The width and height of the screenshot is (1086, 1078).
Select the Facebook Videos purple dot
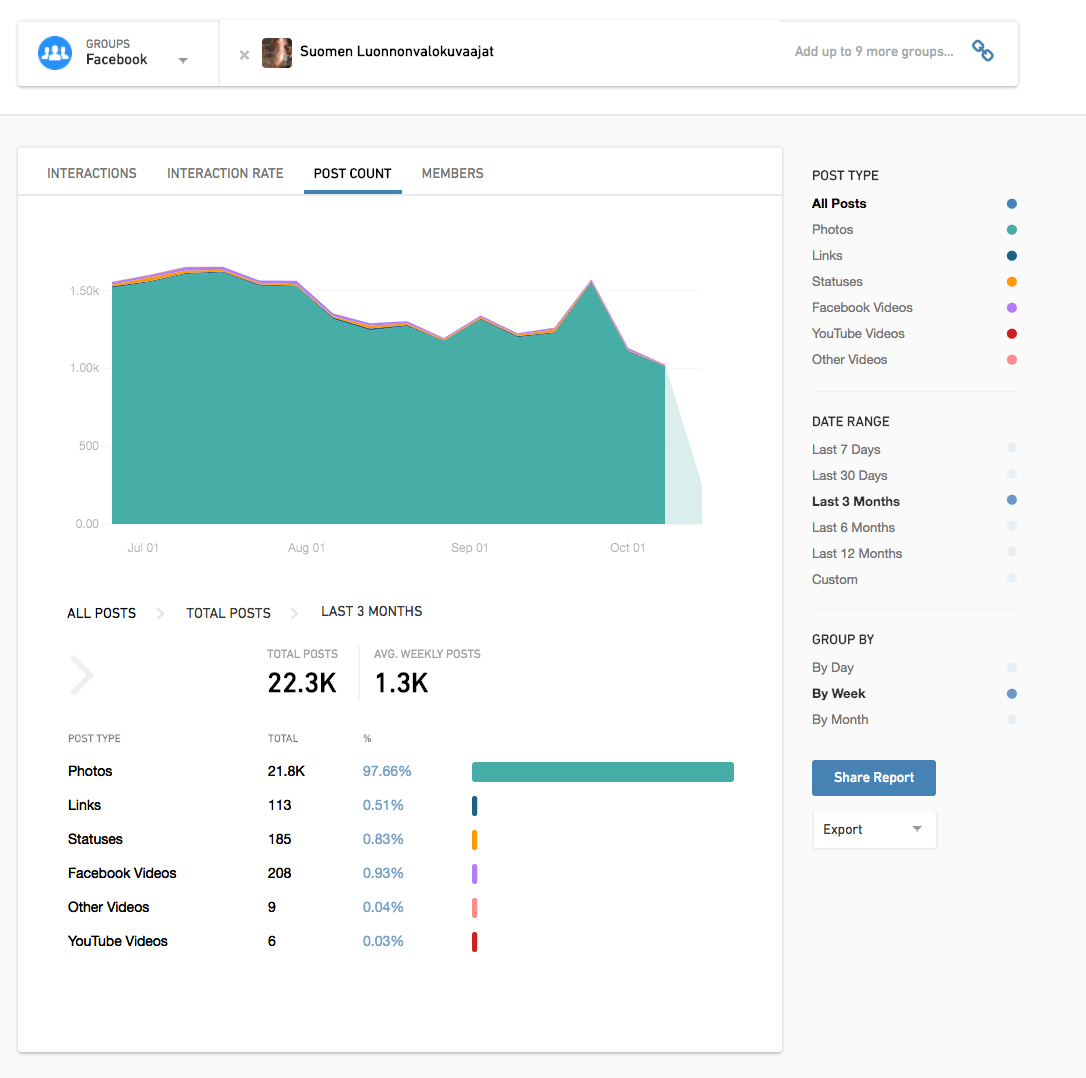1011,308
